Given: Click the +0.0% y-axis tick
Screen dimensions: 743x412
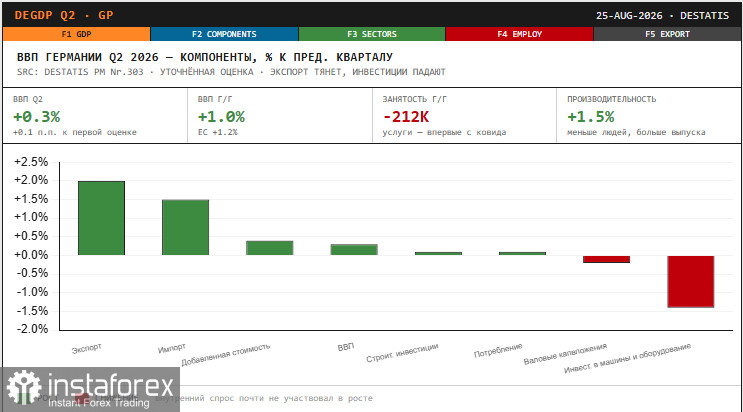Looking at the screenshot, I should coord(31,255).
